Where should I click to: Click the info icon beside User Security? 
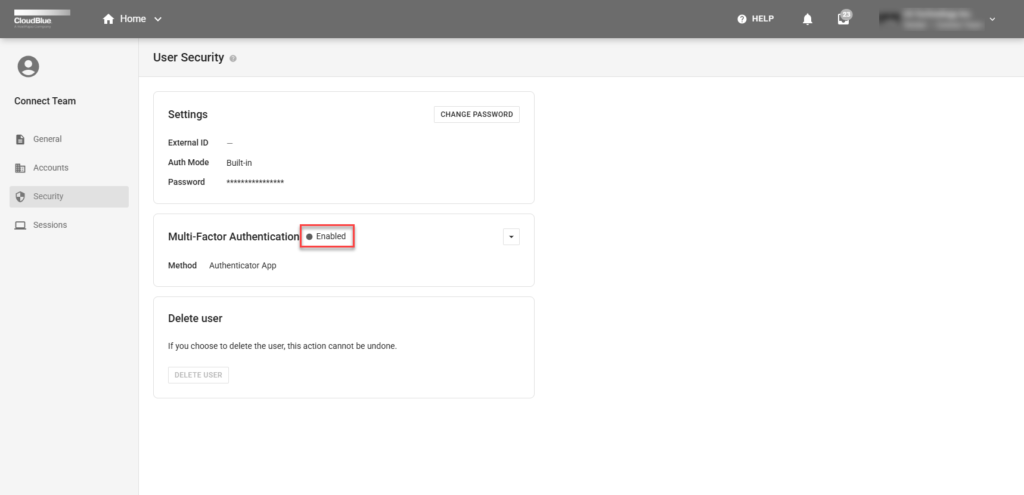click(233, 59)
